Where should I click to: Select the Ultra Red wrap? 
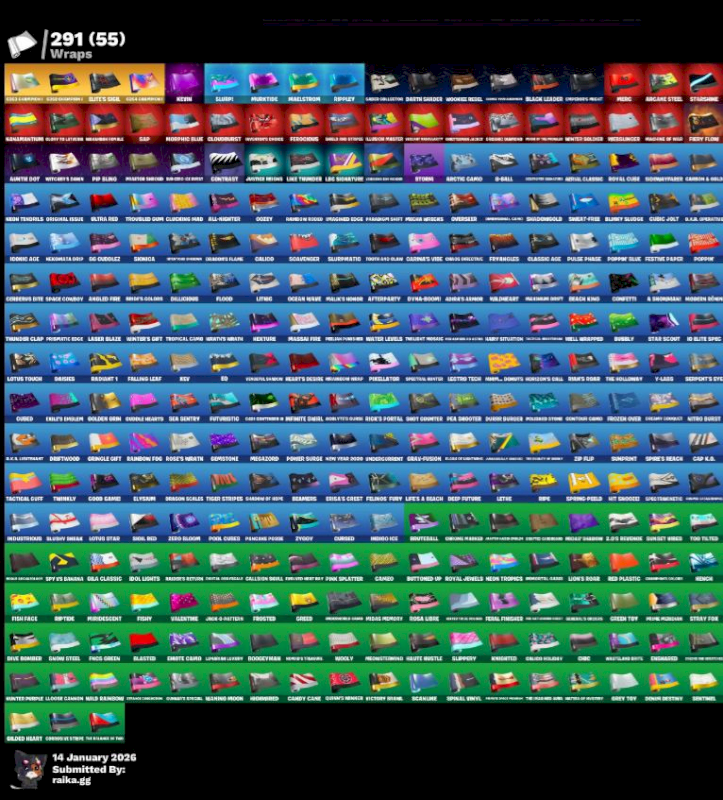pos(104,203)
